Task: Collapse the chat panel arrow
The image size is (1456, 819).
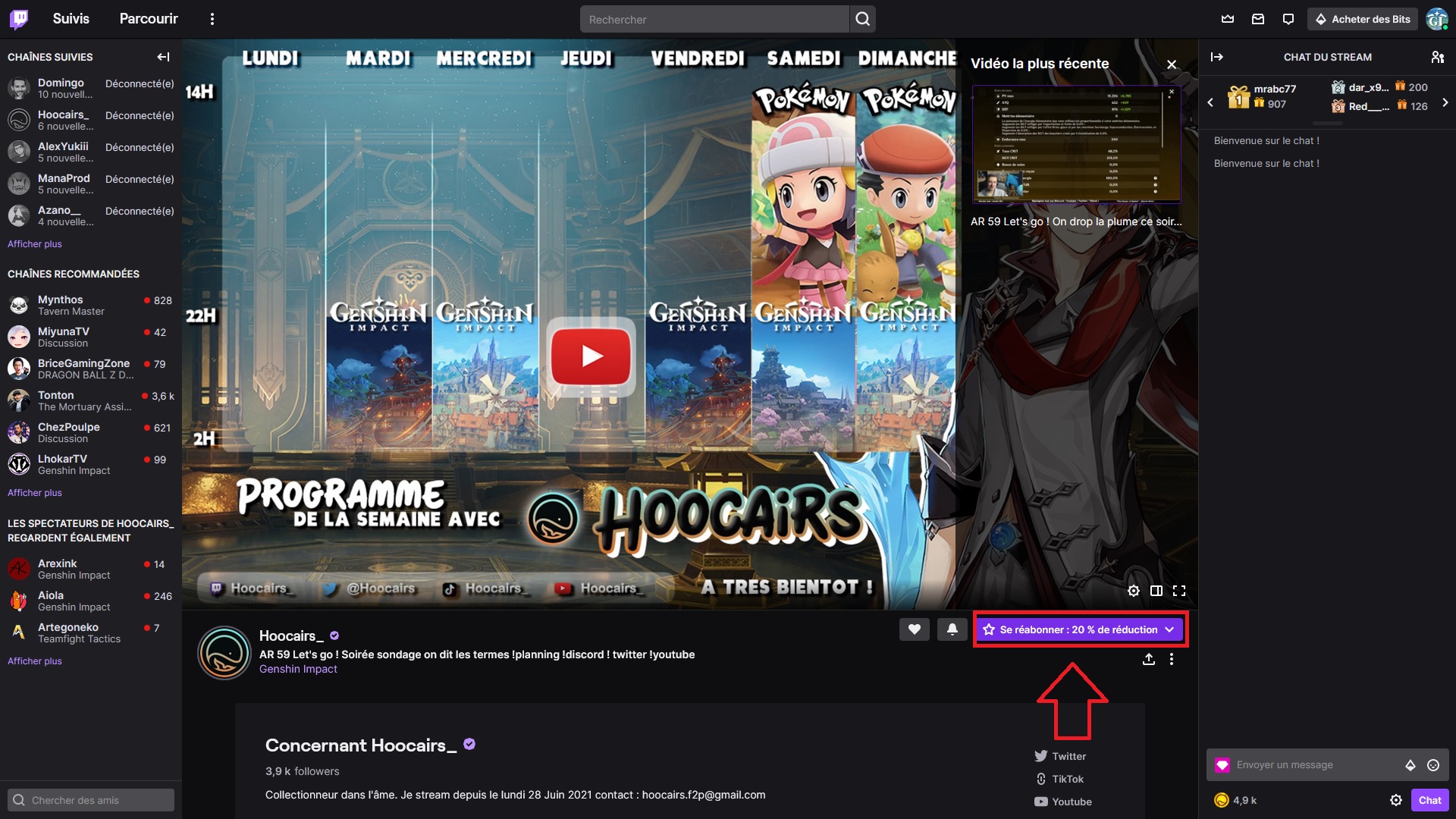Action: click(1217, 57)
